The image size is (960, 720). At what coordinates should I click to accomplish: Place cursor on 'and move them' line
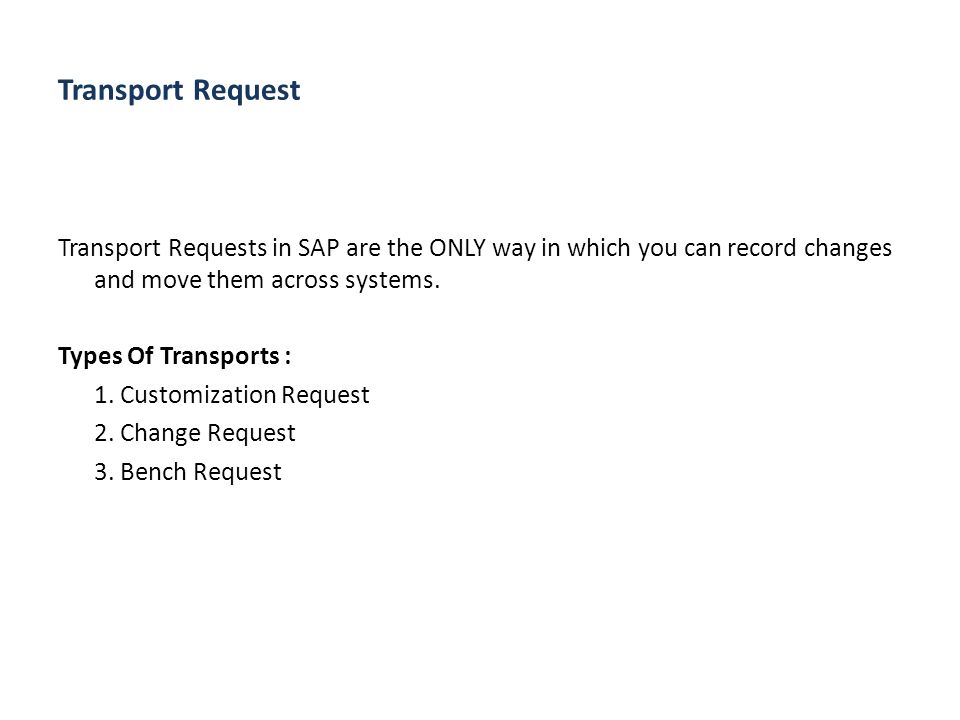pyautogui.click(x=267, y=280)
